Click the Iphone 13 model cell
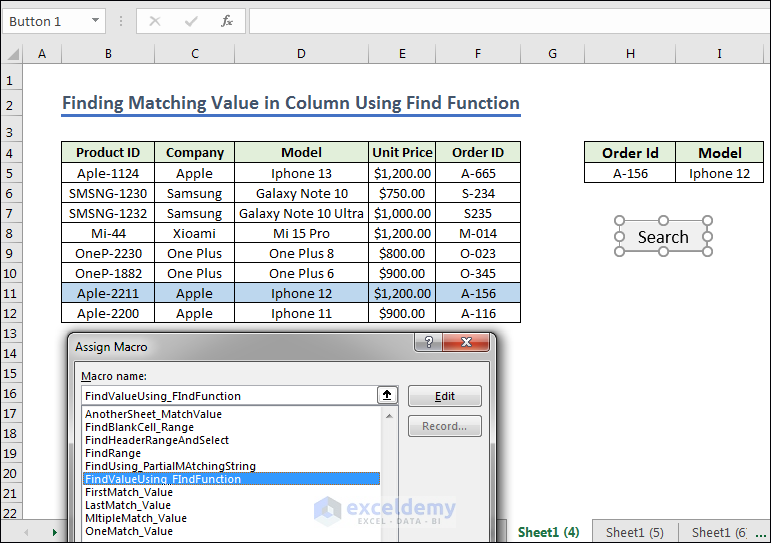Image resolution: width=771 pixels, height=543 pixels. (x=301, y=173)
